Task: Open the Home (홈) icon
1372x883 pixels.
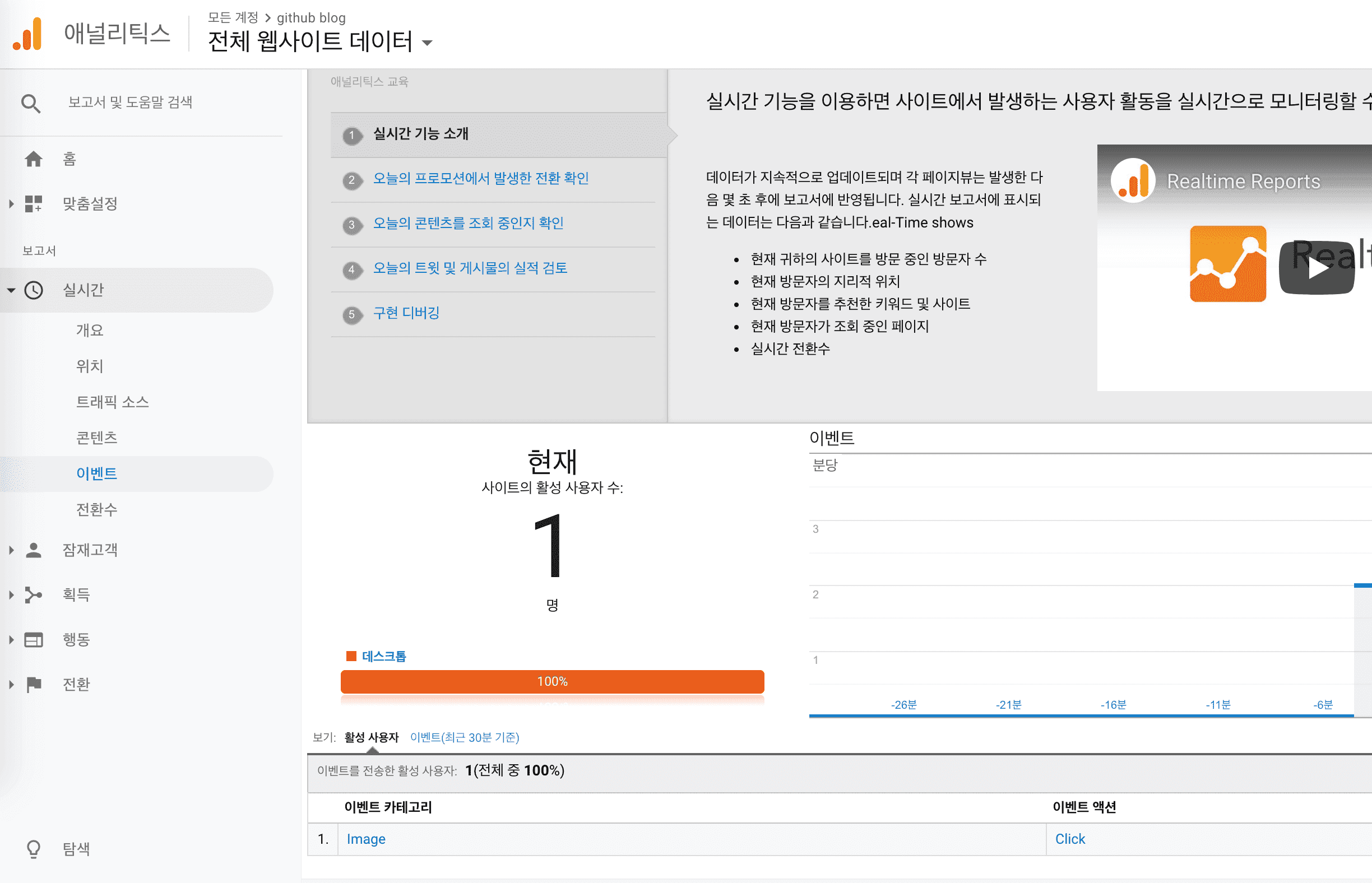Action: pyautogui.click(x=34, y=159)
